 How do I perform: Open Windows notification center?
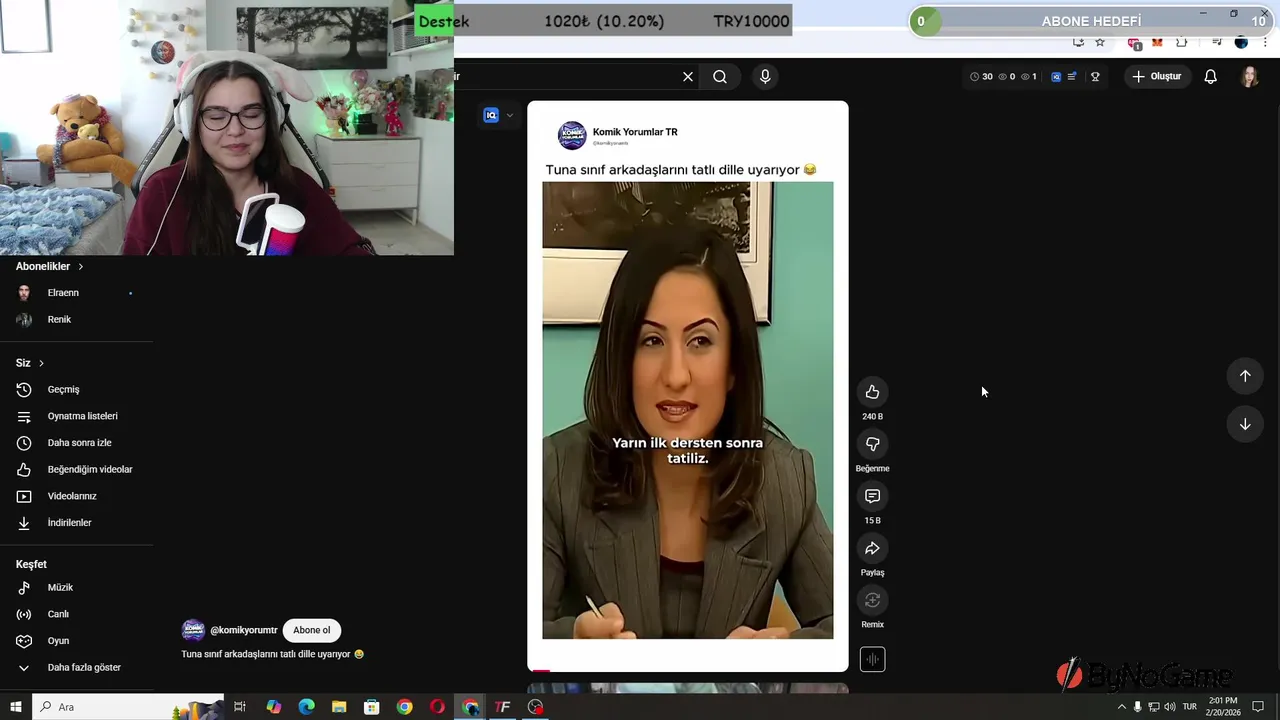click(x=1258, y=707)
